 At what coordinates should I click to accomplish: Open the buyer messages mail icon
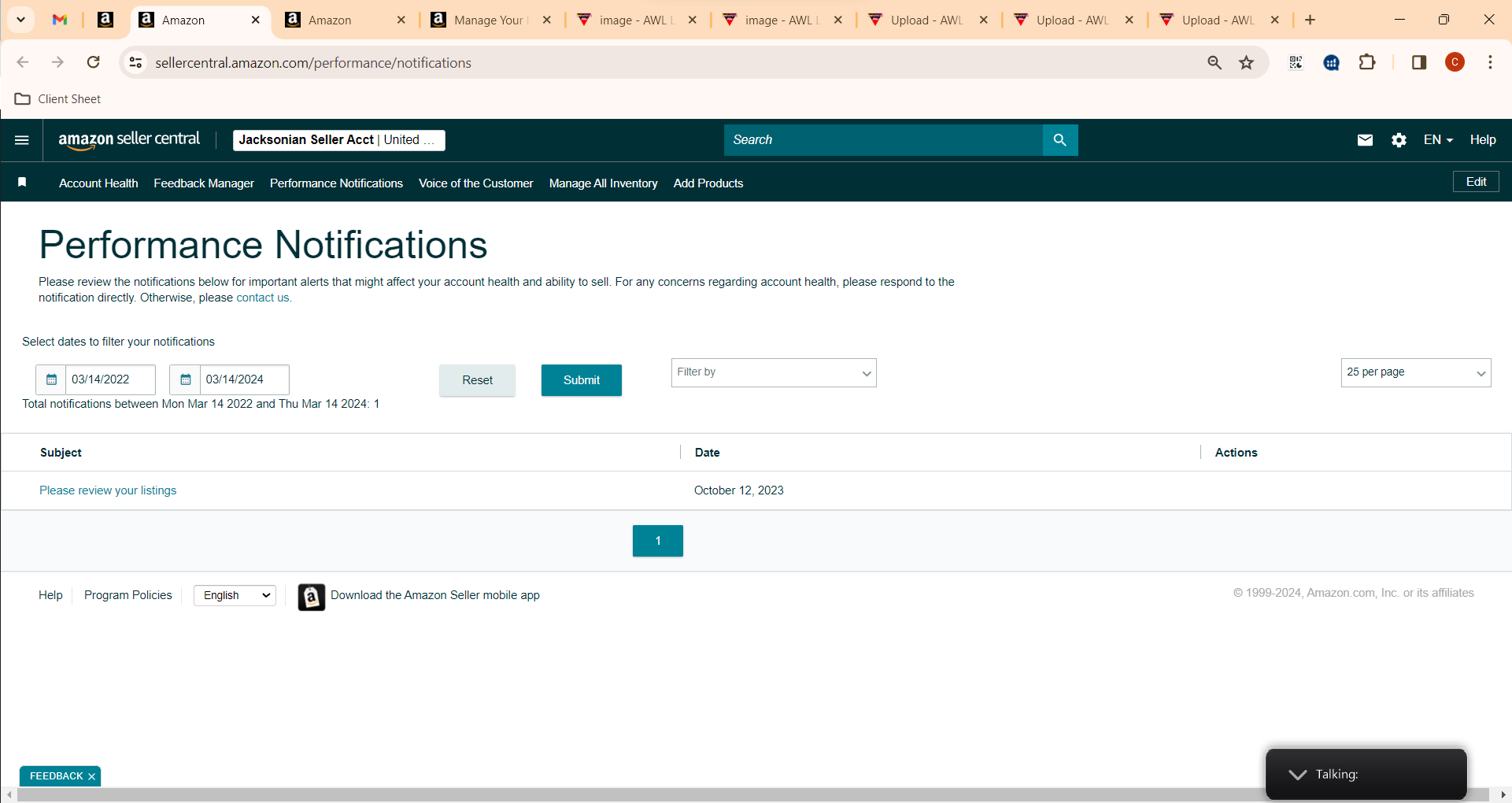(1365, 140)
